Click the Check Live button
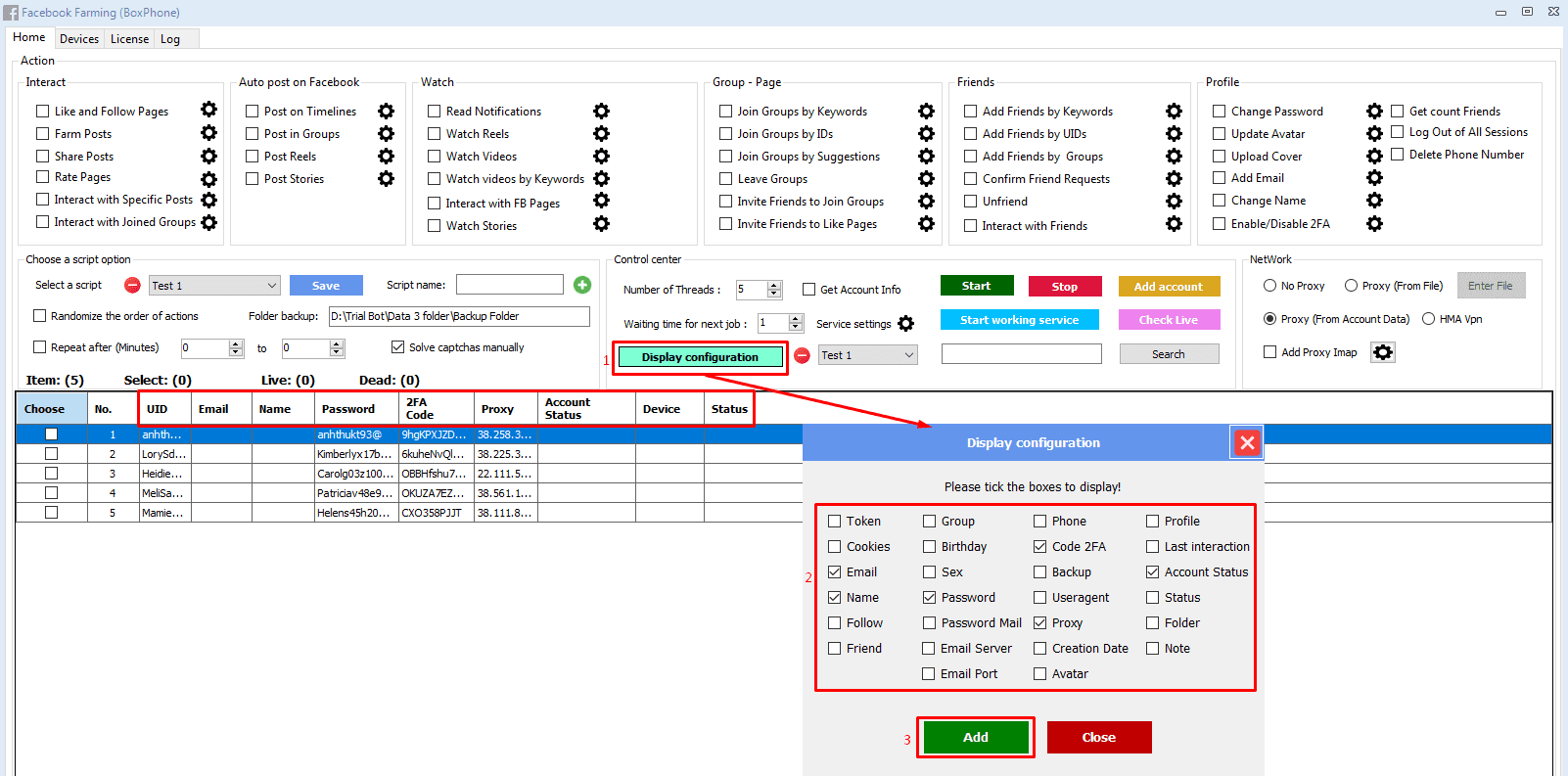The height and width of the screenshot is (776, 1568). (x=1170, y=320)
